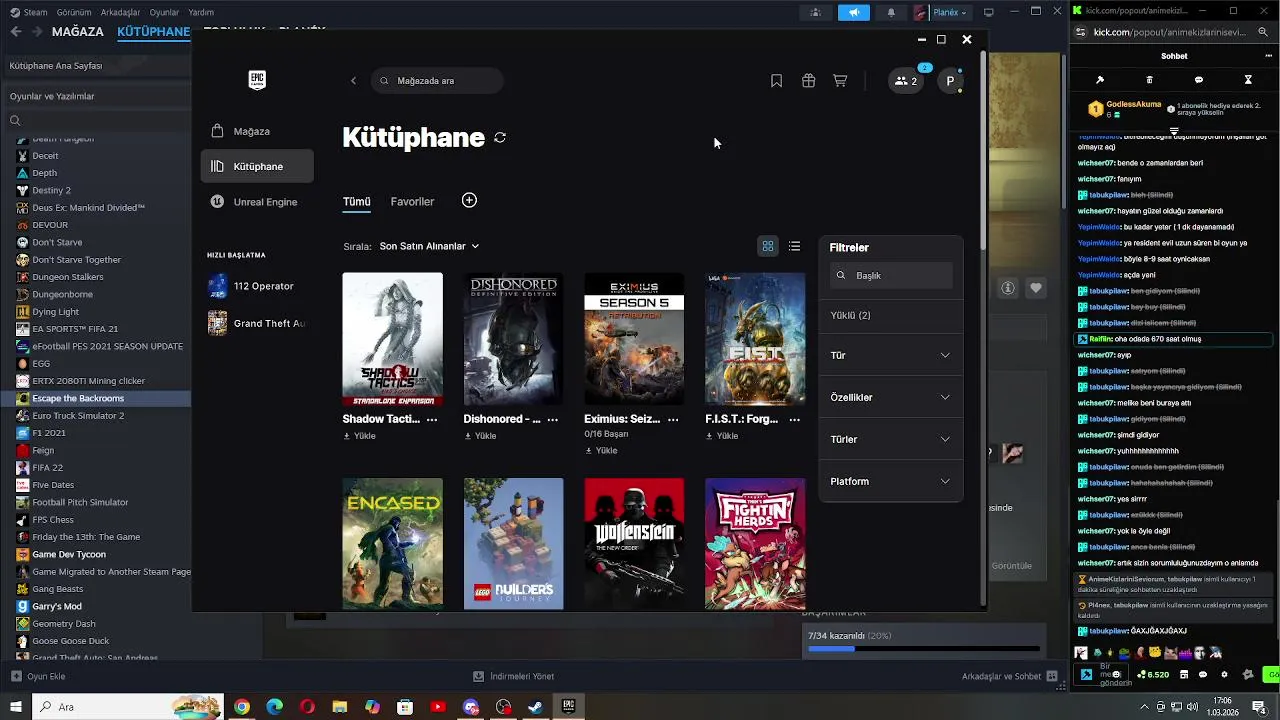Image resolution: width=1280 pixels, height=720 pixels.
Task: Open the Epic shopping cart icon
Action: tap(840, 81)
